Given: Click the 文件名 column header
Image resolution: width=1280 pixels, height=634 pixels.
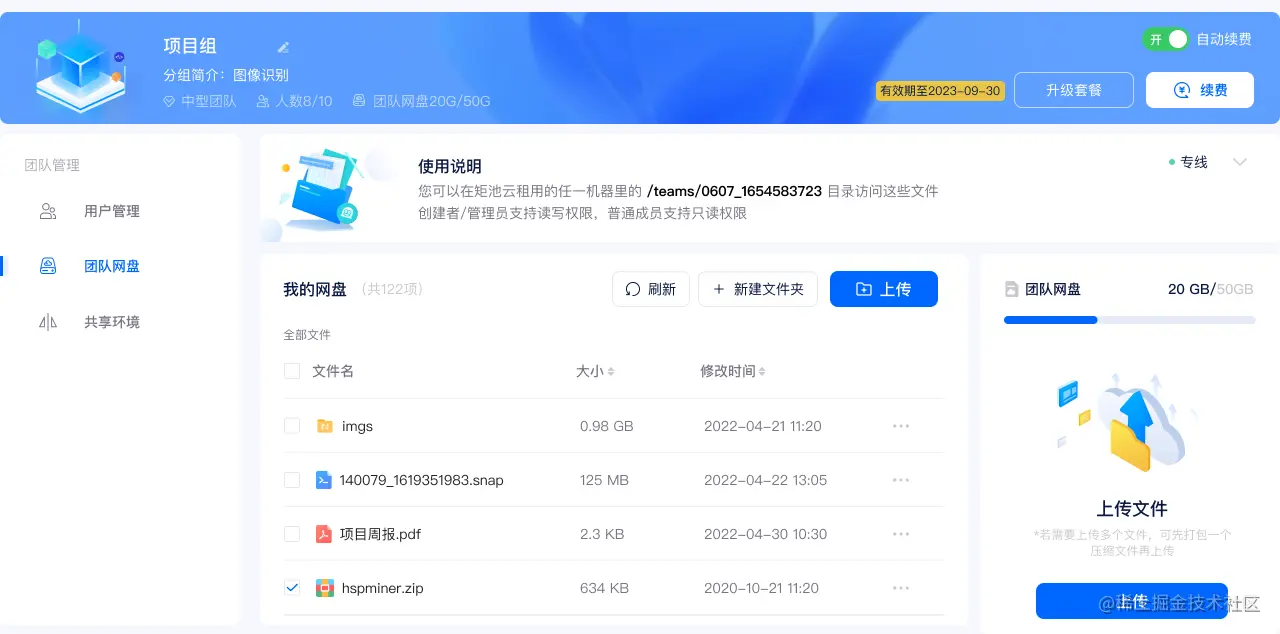Looking at the screenshot, I should [333, 371].
